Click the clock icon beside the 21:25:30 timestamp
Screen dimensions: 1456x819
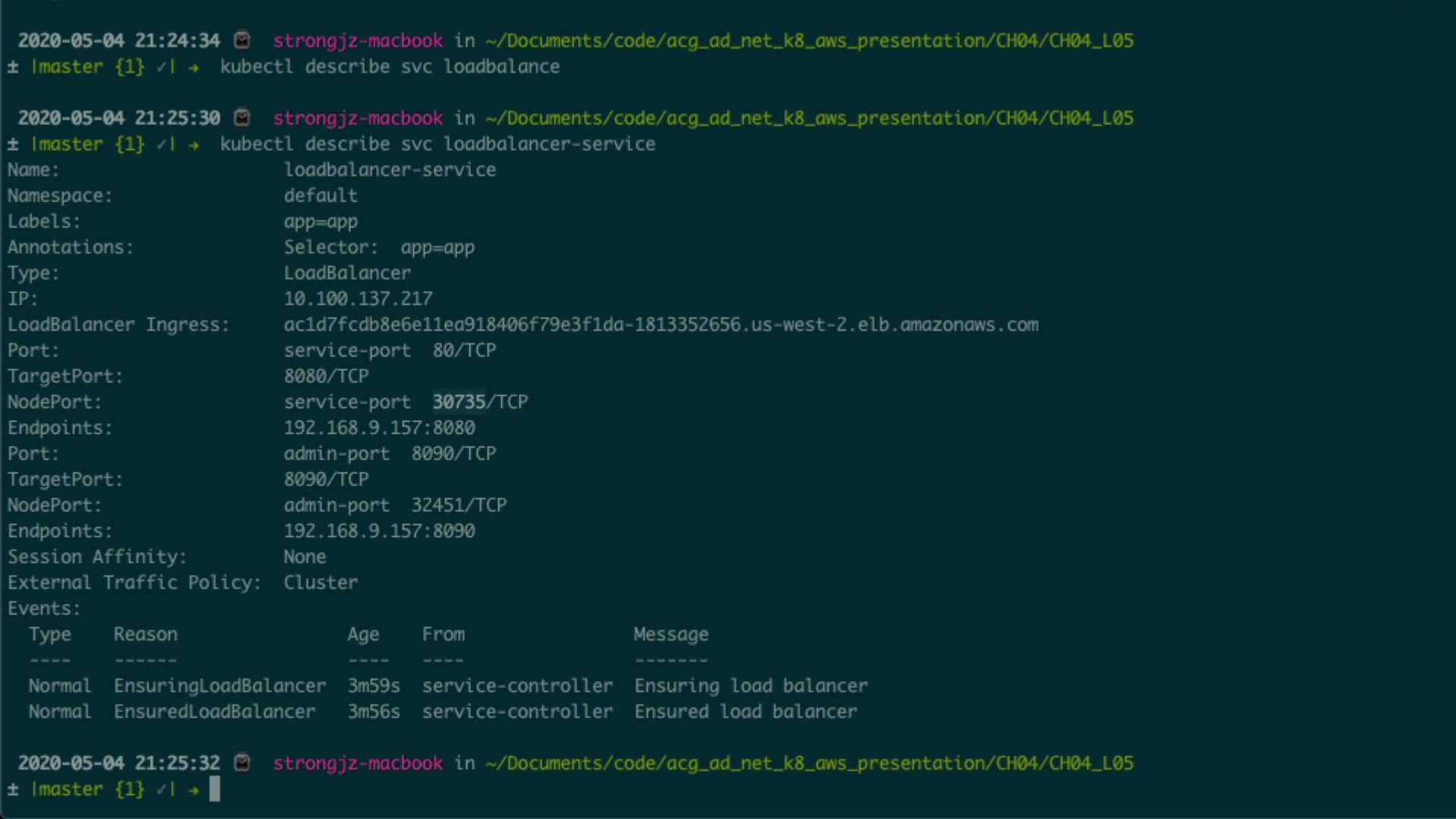point(242,118)
